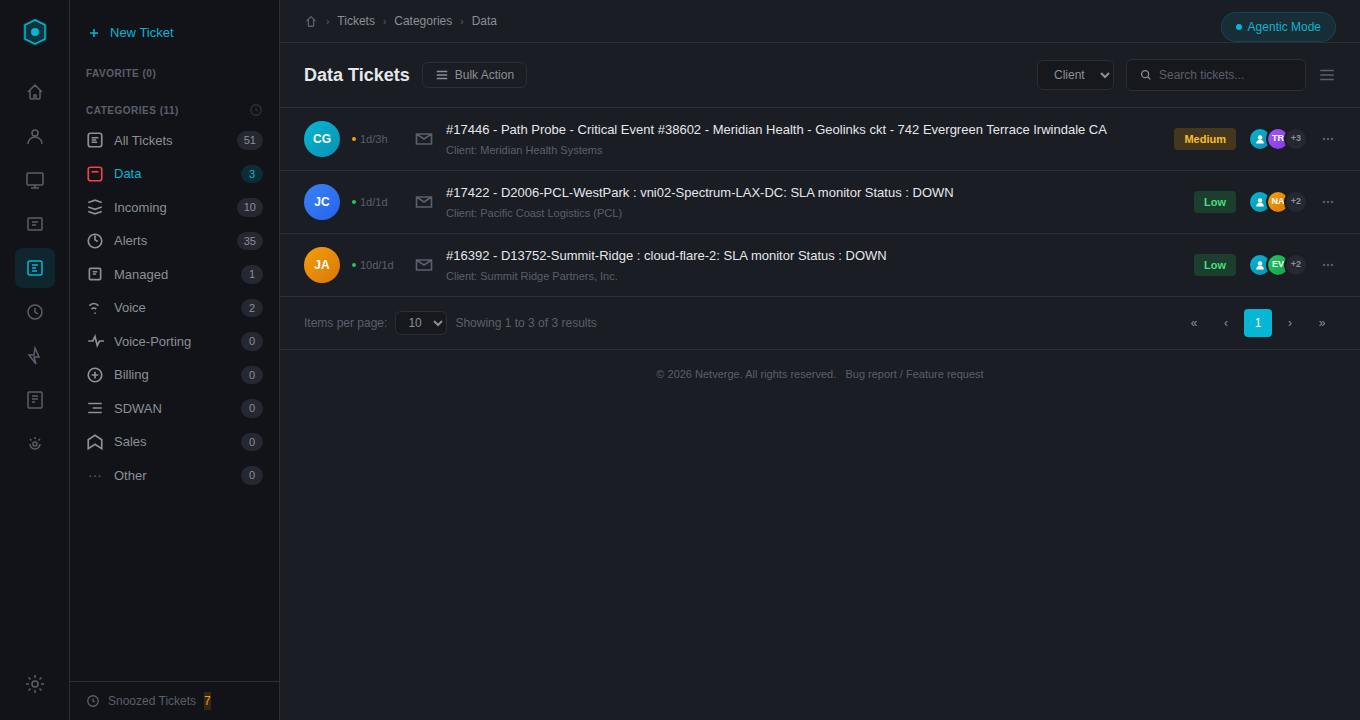This screenshot has height=720, width=1360.
Task: Switch to the Alerts category
Action: pos(131,240)
